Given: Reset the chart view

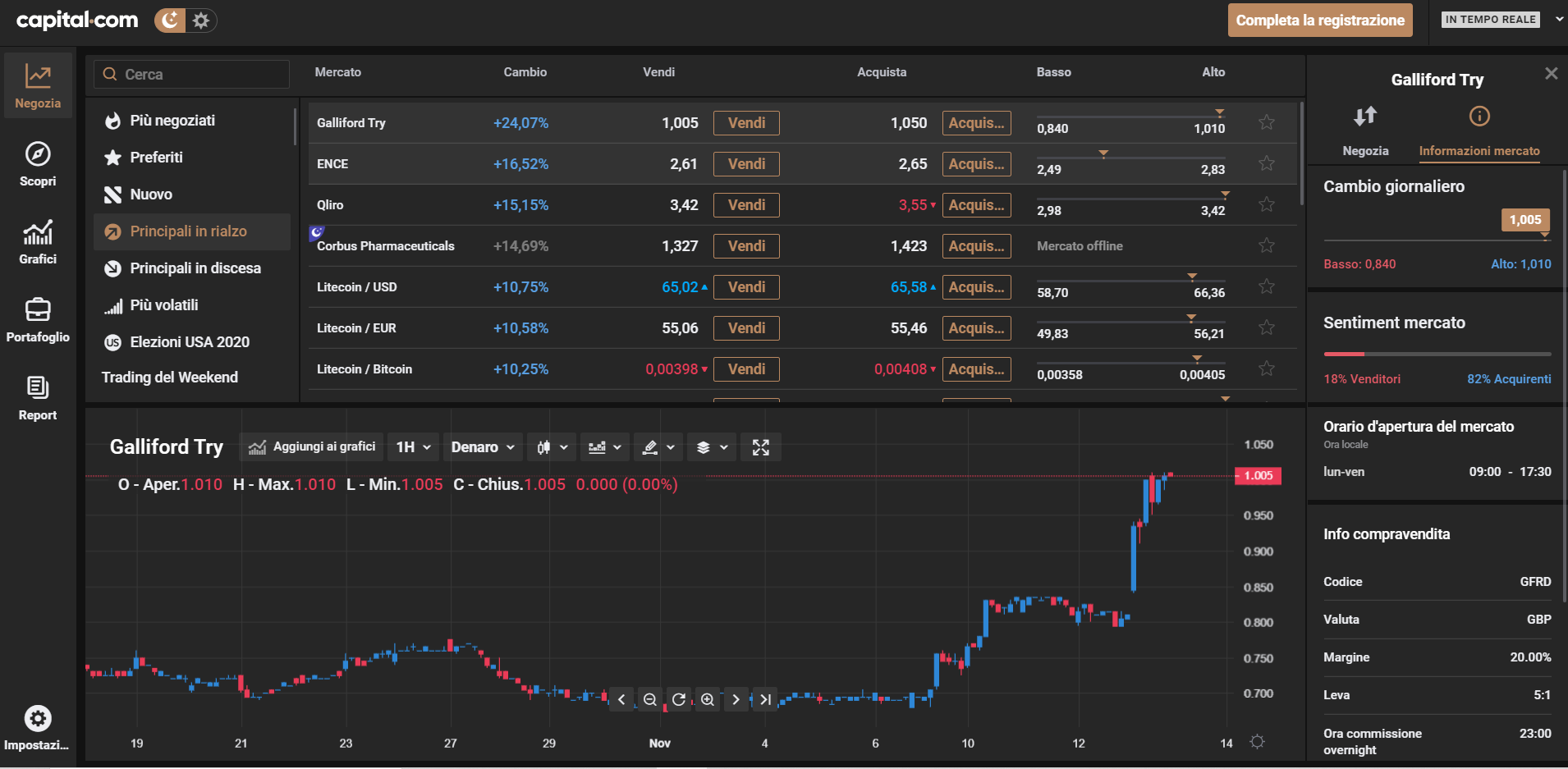Looking at the screenshot, I should (679, 699).
